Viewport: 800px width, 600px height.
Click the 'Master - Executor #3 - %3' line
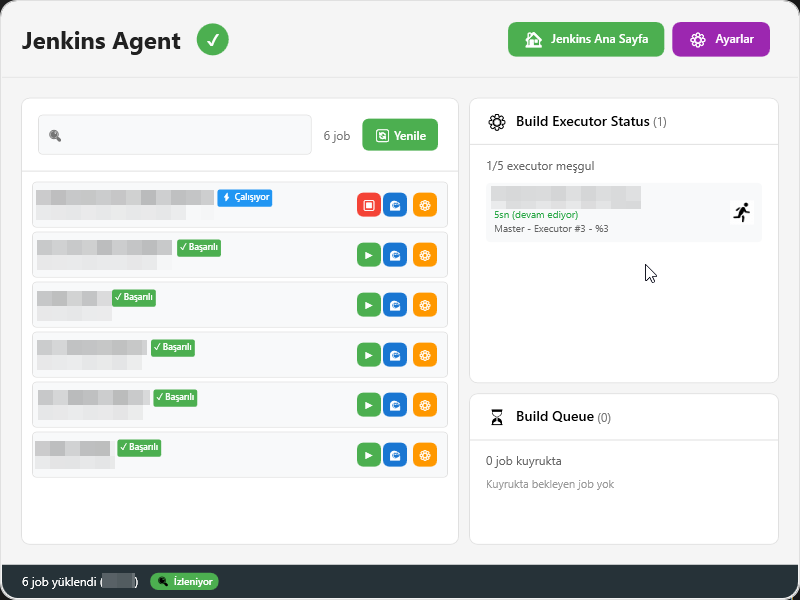pyautogui.click(x=551, y=229)
